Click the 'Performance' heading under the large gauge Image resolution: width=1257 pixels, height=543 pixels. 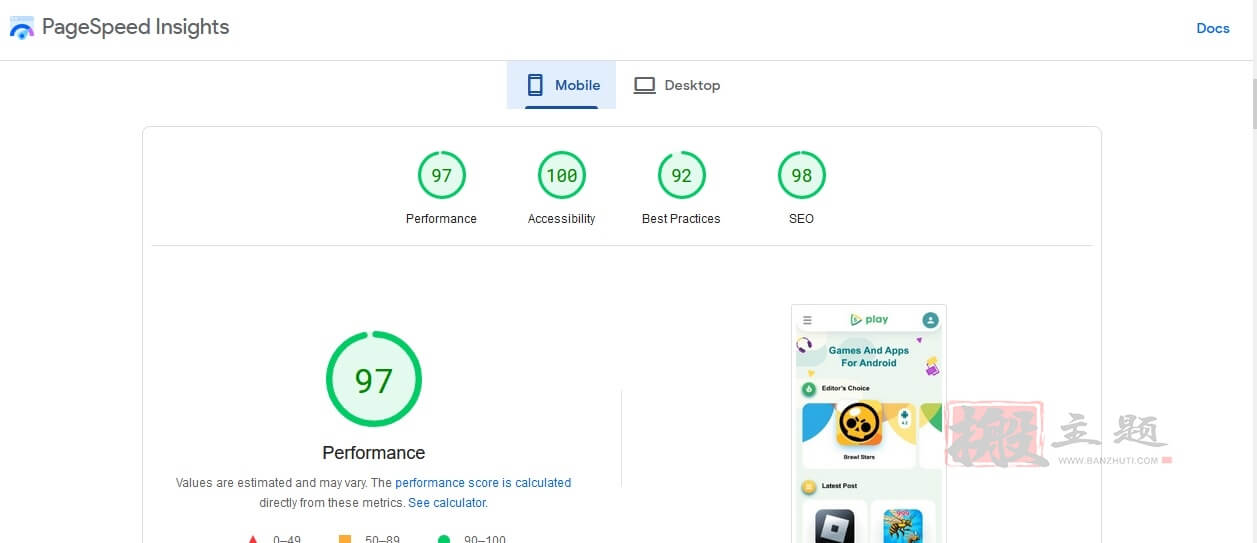[374, 453]
